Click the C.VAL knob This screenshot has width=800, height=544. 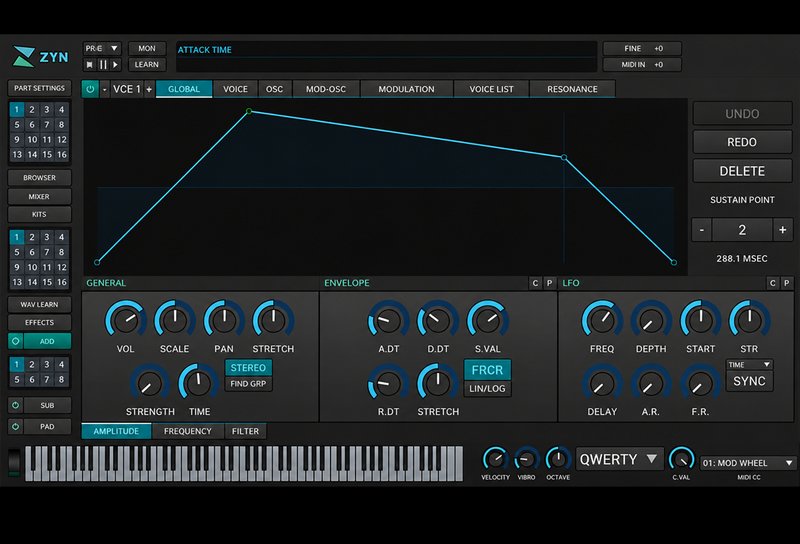[x=681, y=459]
